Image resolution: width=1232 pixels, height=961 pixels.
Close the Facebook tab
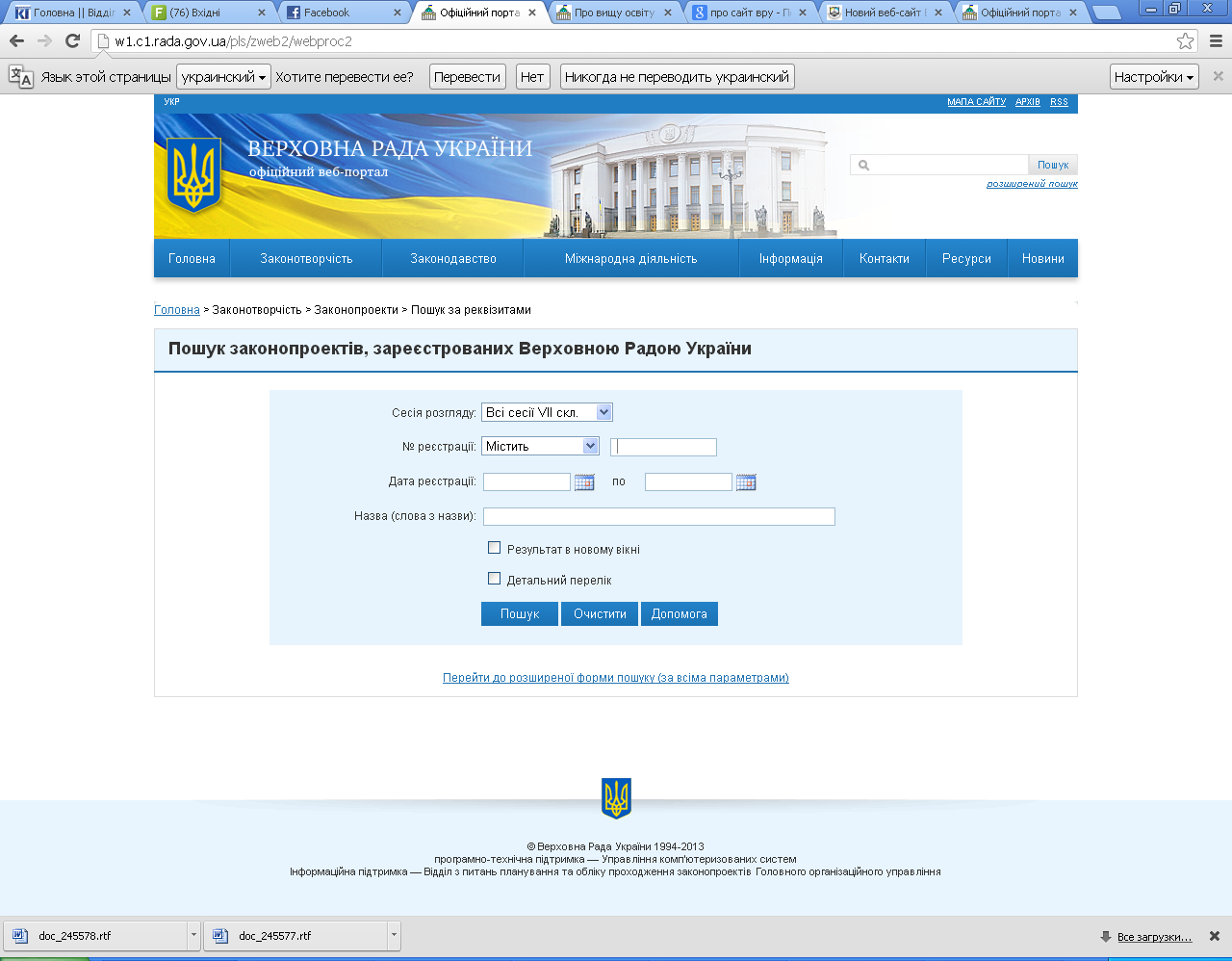(x=398, y=13)
